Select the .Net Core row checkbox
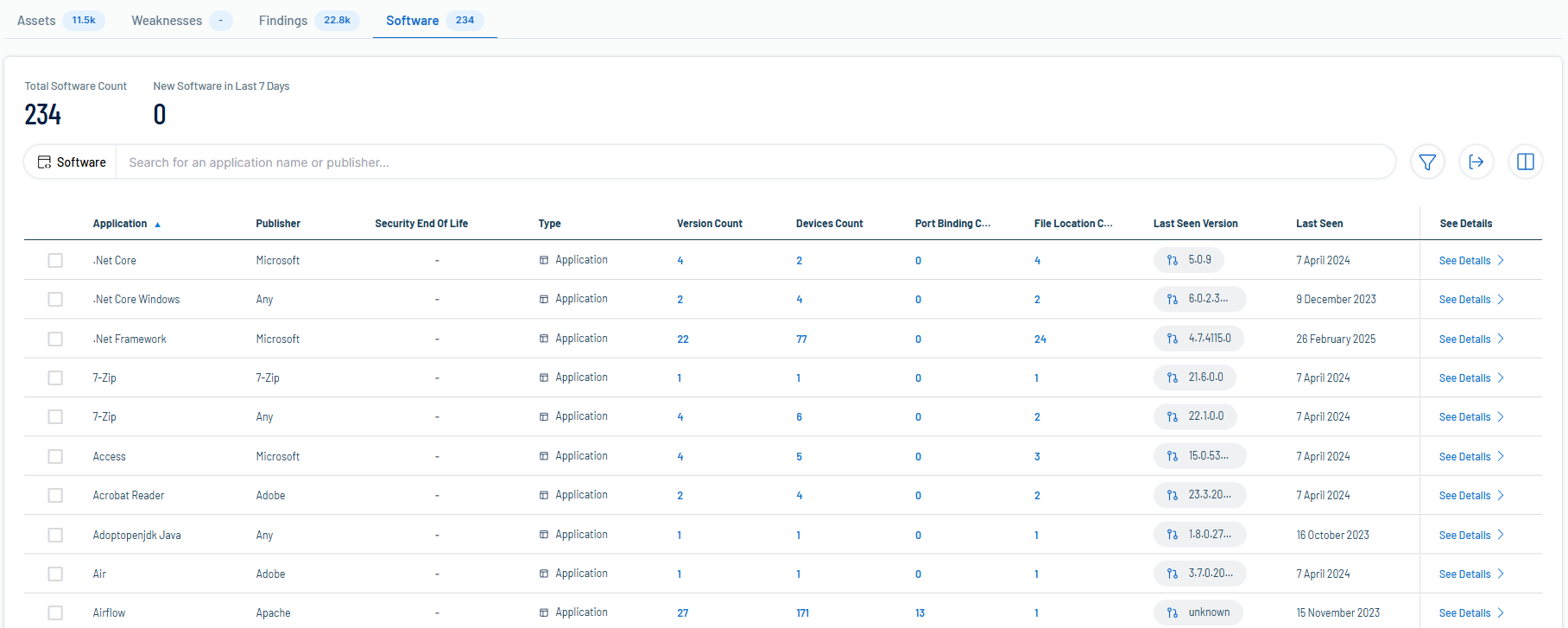Image resolution: width=1568 pixels, height=628 pixels. point(55,260)
